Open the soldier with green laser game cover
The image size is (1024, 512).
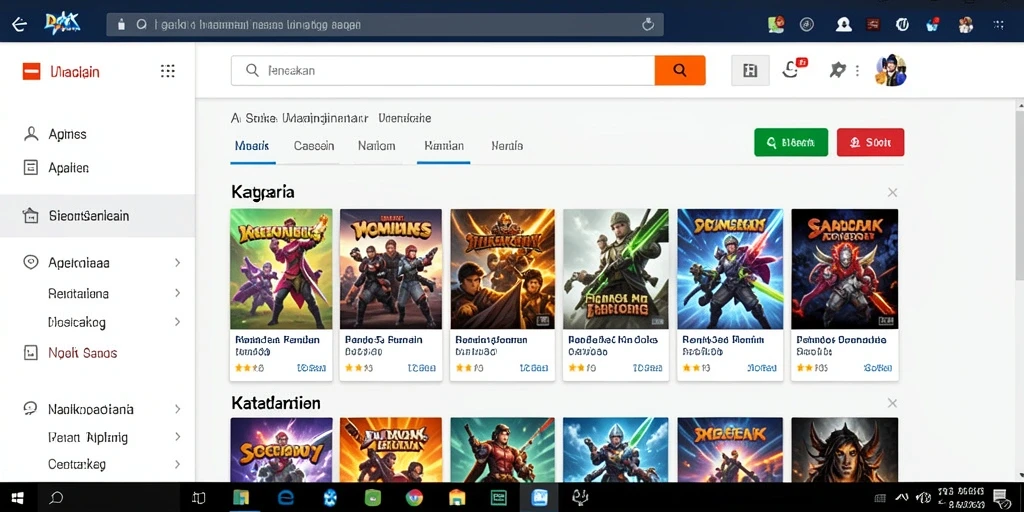tap(616, 269)
